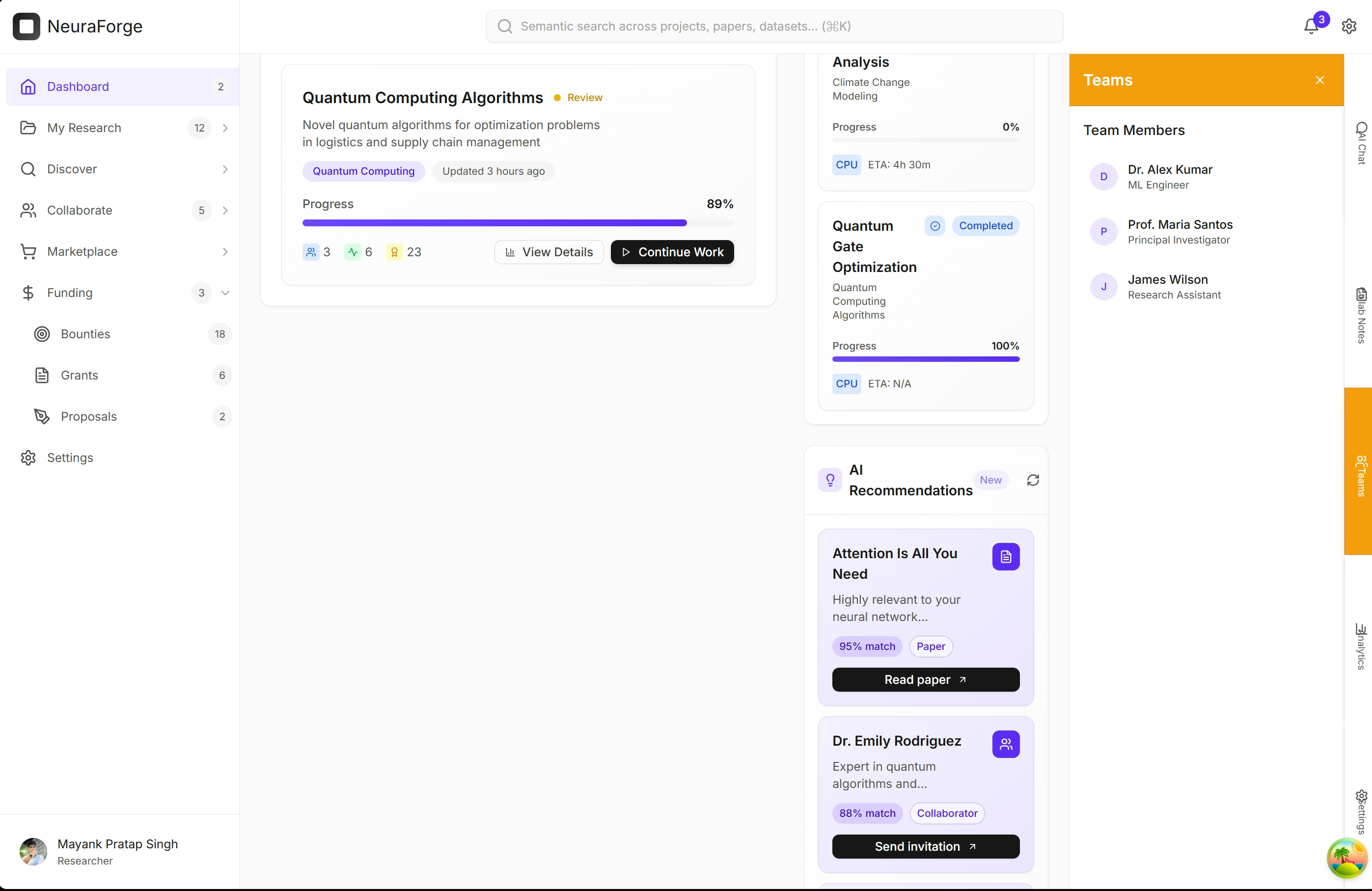Click the Quantum Computing Algorithms progress bar

[517, 223]
